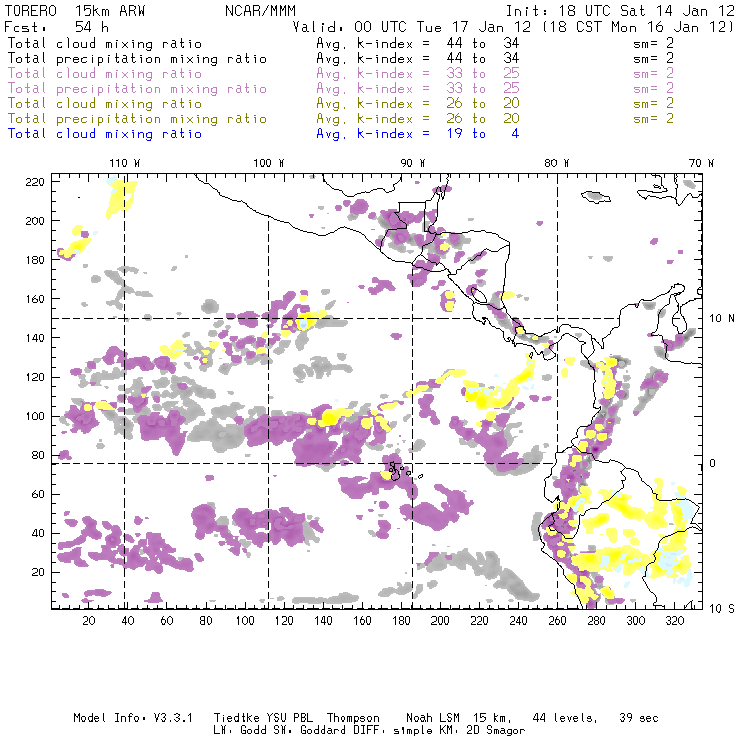
Task: Select the bottom axis "320" grid label
Action: click(674, 621)
